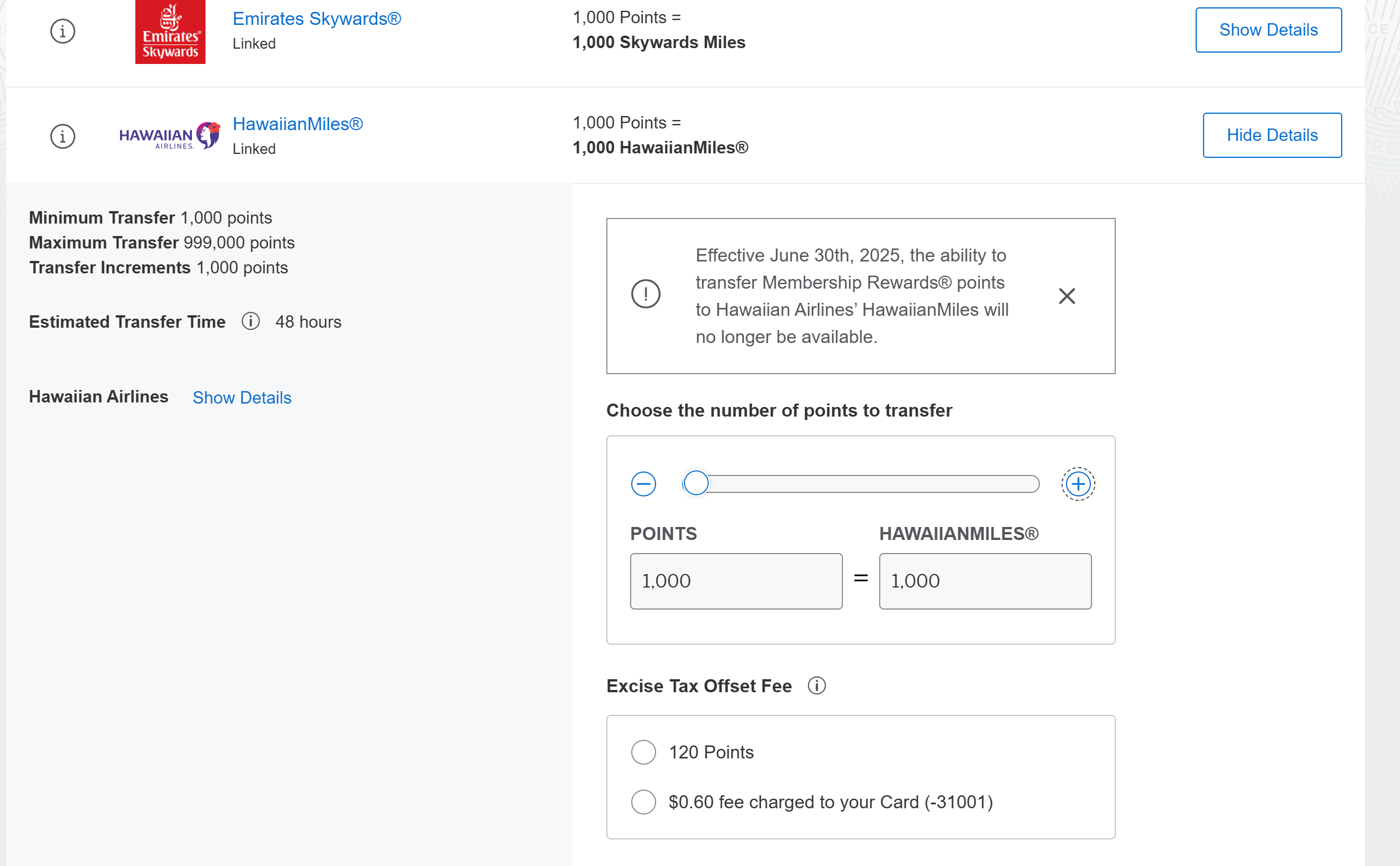Click the info icon beside Hawaiian Airlines logo
Image resolution: width=1400 pixels, height=866 pixels.
pyautogui.click(x=62, y=136)
